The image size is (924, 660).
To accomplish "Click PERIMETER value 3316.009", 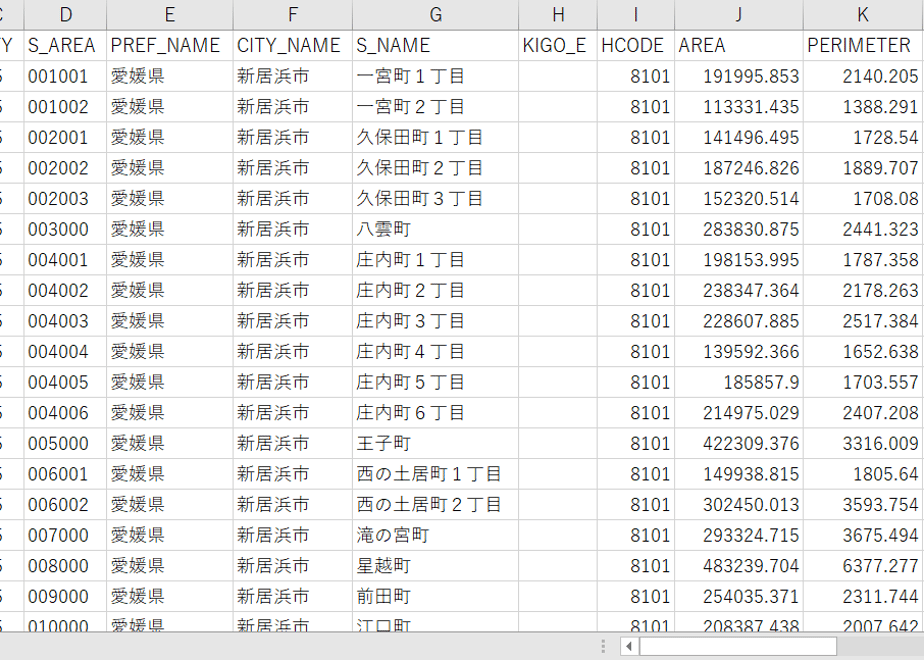I will (x=863, y=444).
